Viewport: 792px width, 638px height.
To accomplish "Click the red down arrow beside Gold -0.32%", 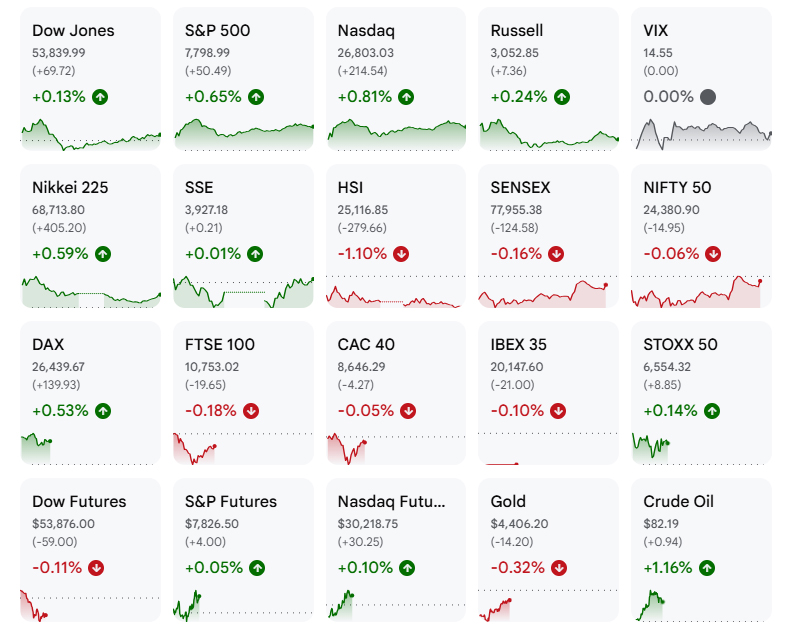I will click(x=559, y=568).
